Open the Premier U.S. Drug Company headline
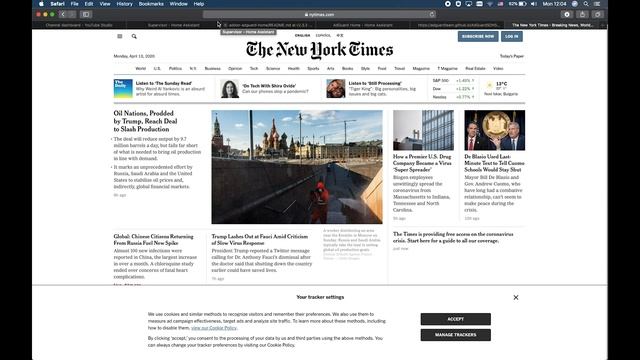The width and height of the screenshot is (640, 360). pyautogui.click(x=422, y=163)
